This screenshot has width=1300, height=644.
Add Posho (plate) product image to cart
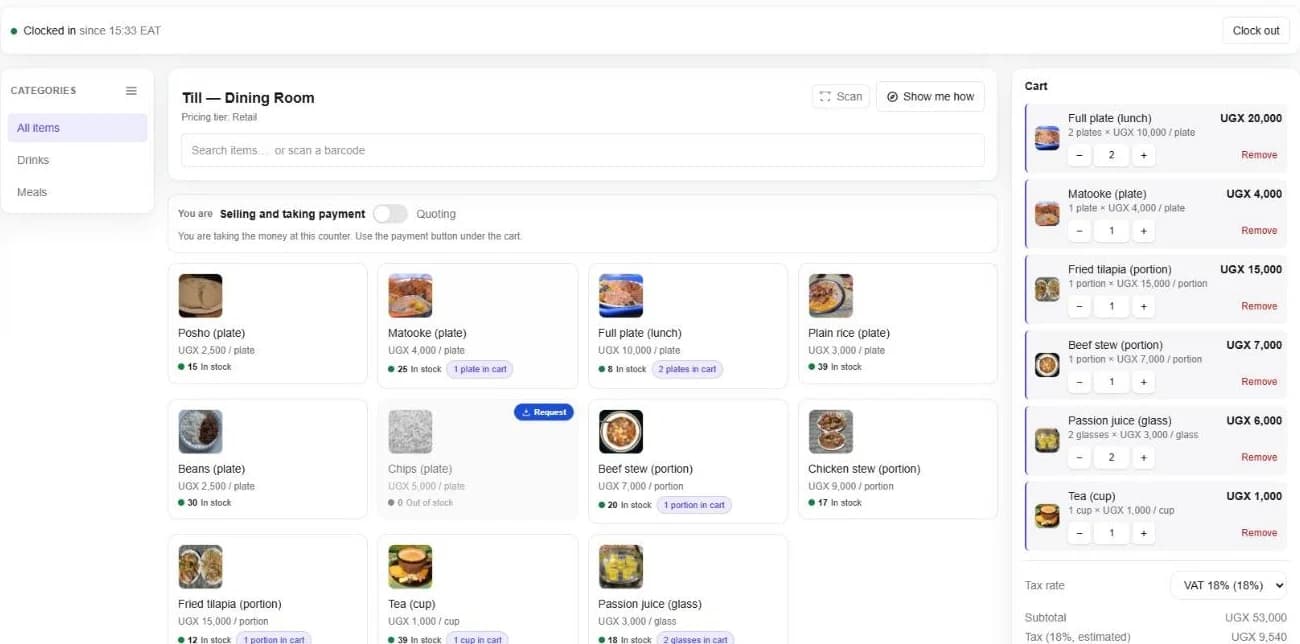click(x=200, y=296)
